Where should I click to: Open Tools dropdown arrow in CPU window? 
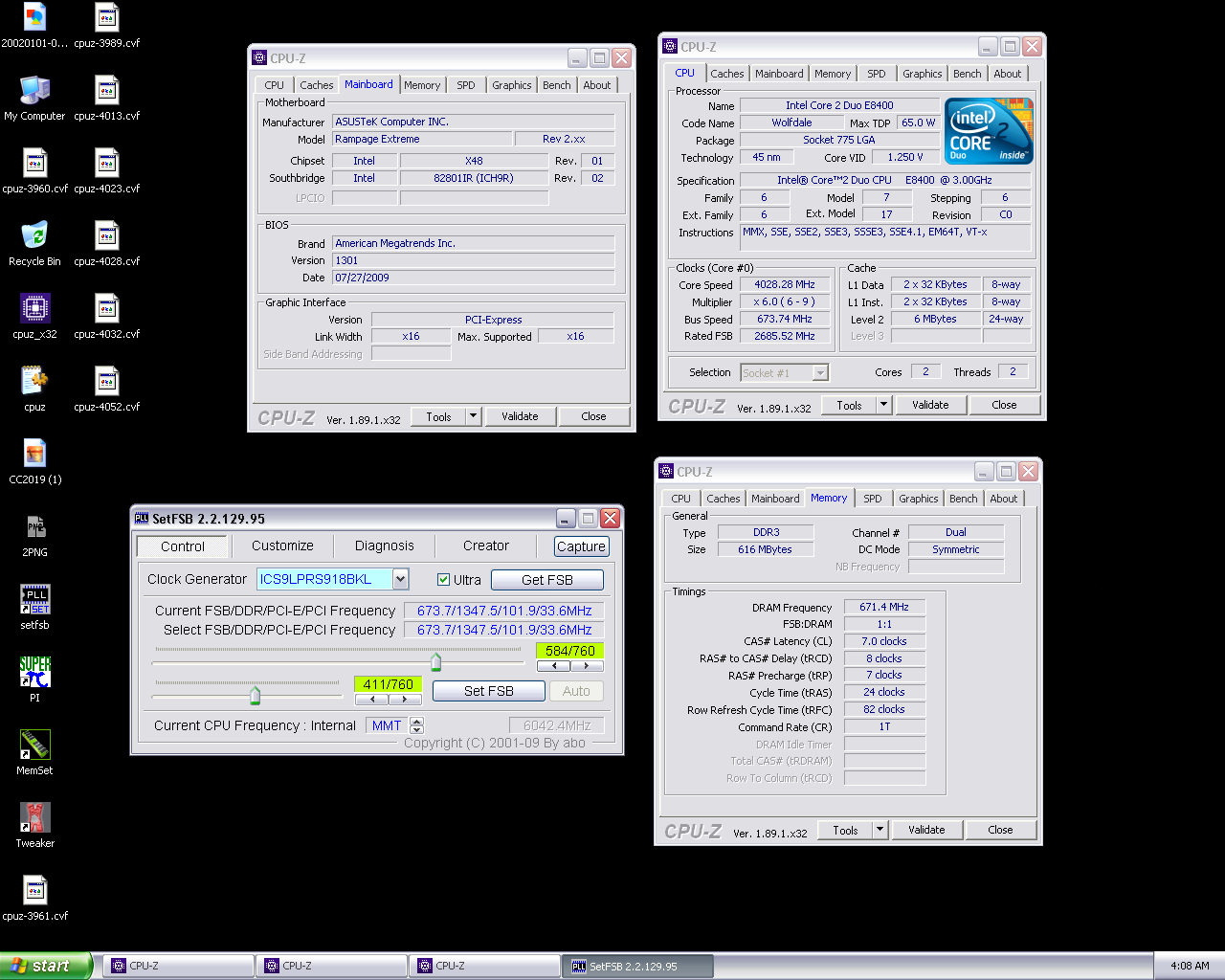[x=883, y=405]
